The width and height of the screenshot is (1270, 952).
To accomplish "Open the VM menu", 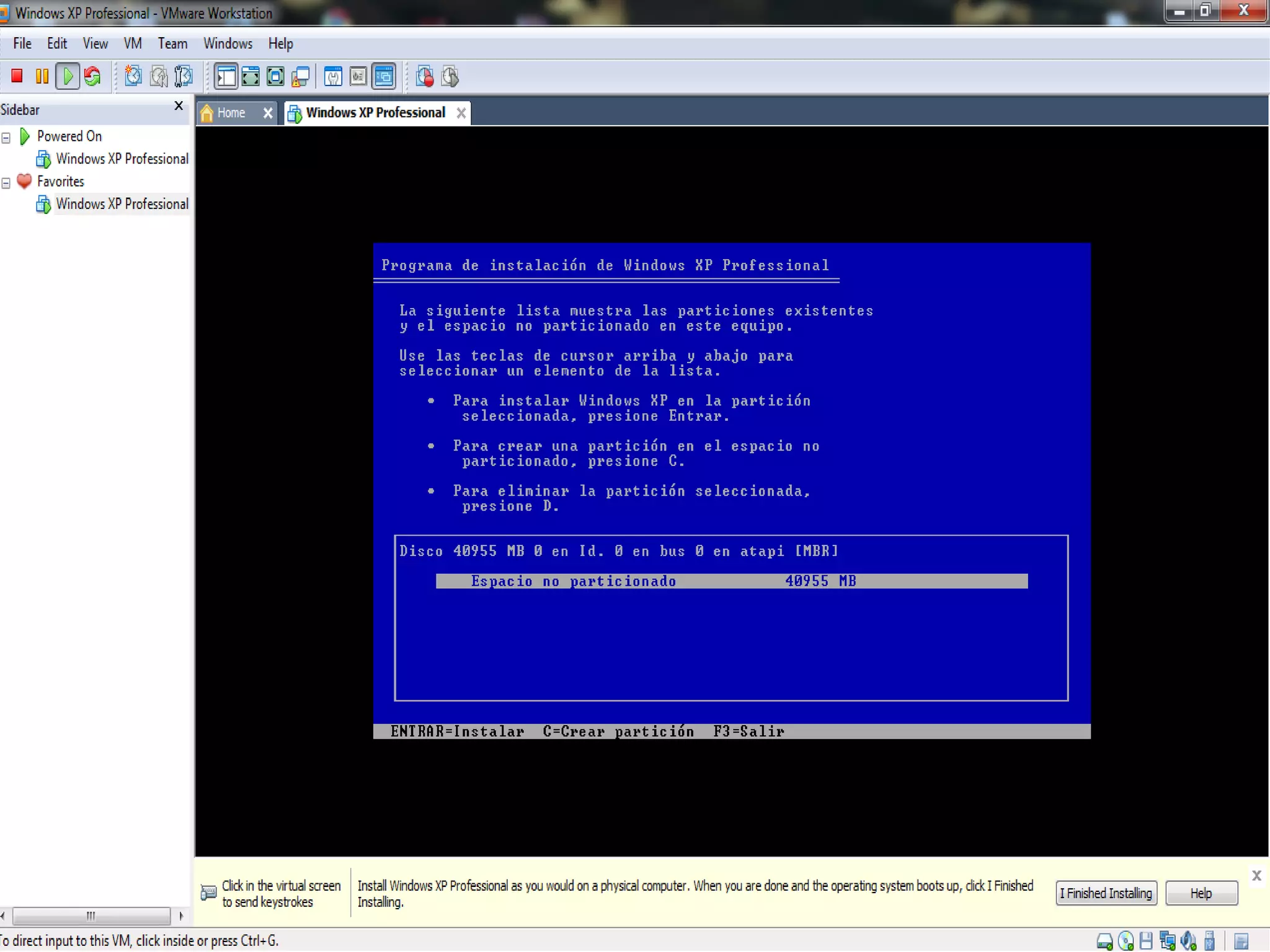I will pyautogui.click(x=132, y=43).
